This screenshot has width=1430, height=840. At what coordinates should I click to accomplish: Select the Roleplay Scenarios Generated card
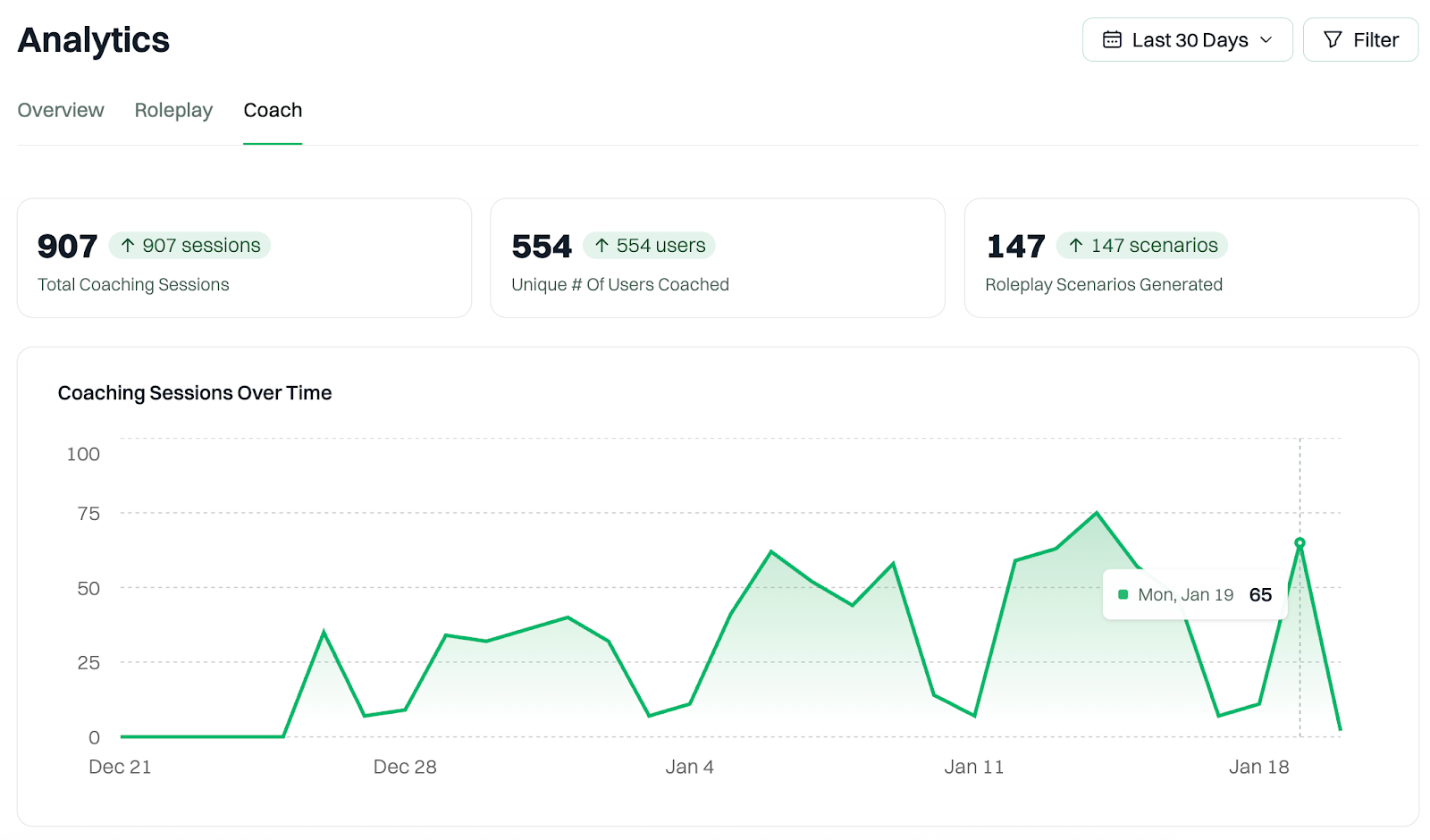1191,258
